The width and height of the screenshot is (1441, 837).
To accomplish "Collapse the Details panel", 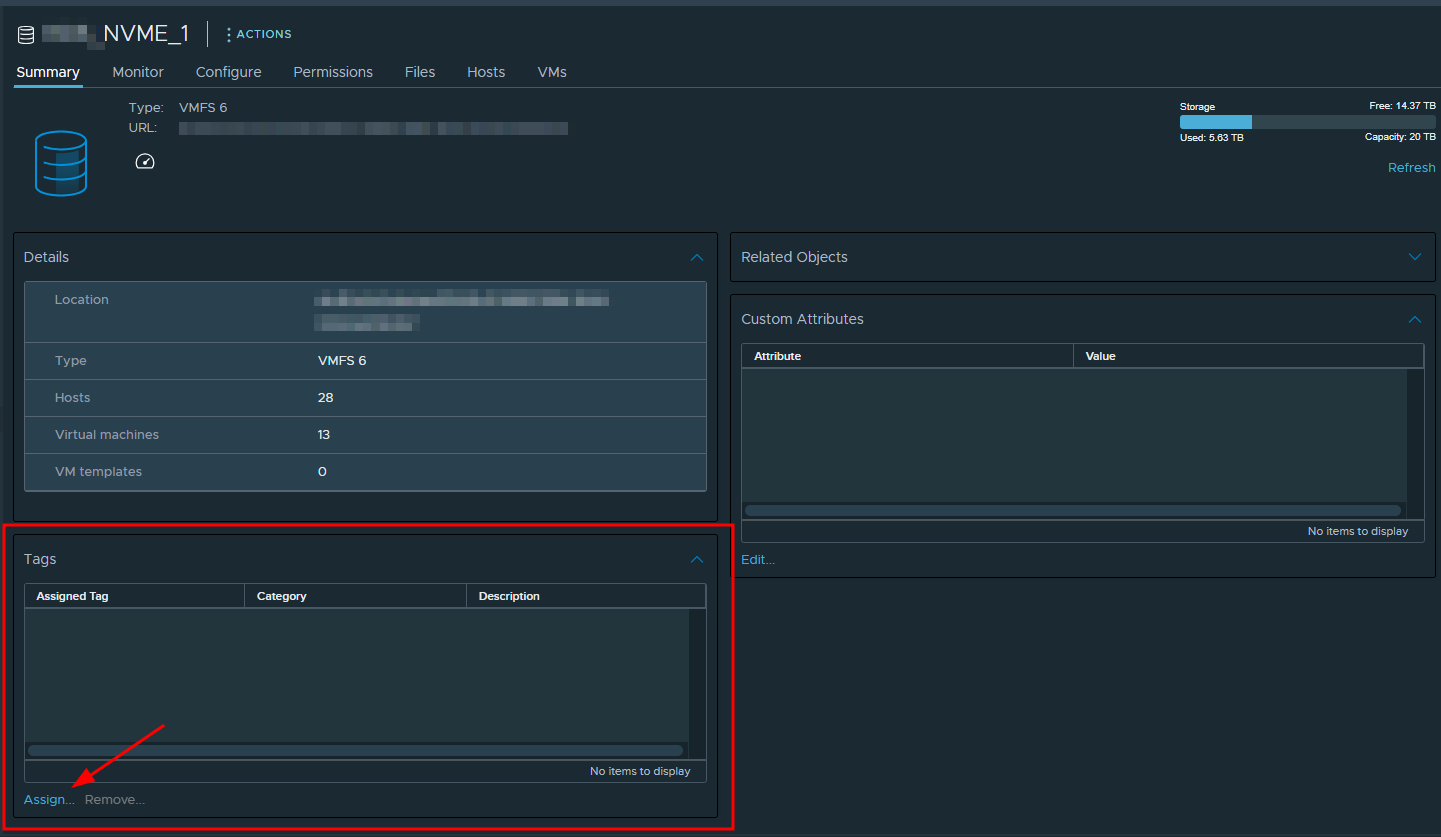I will click(697, 257).
